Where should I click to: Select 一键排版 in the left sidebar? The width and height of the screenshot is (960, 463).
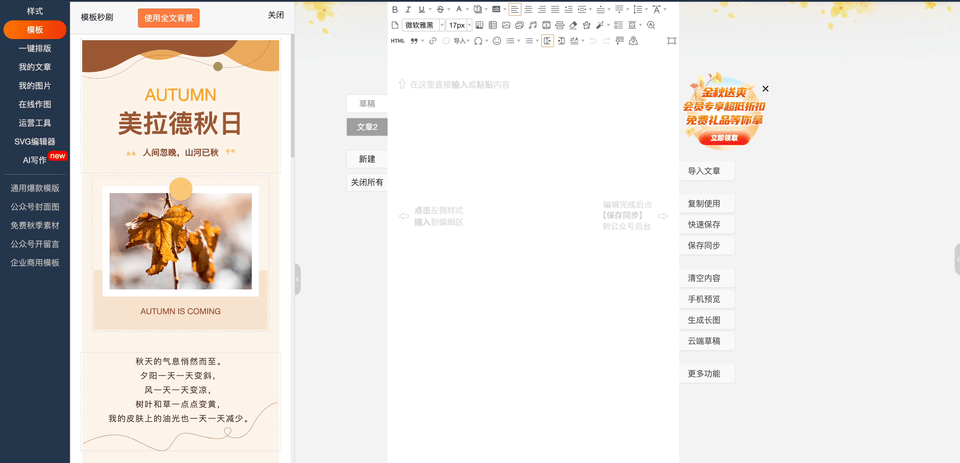(x=35, y=48)
